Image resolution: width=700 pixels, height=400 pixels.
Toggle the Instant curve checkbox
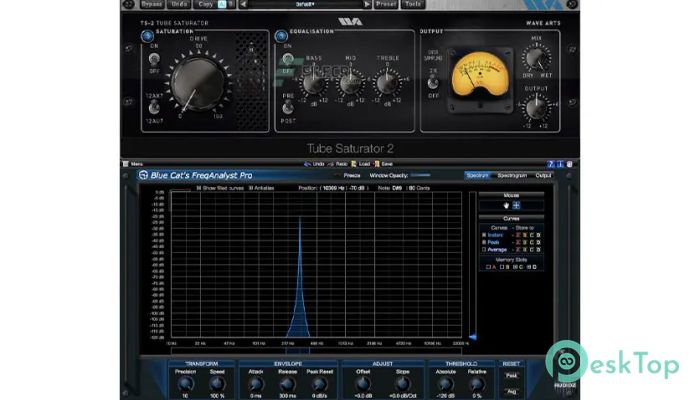[484, 235]
